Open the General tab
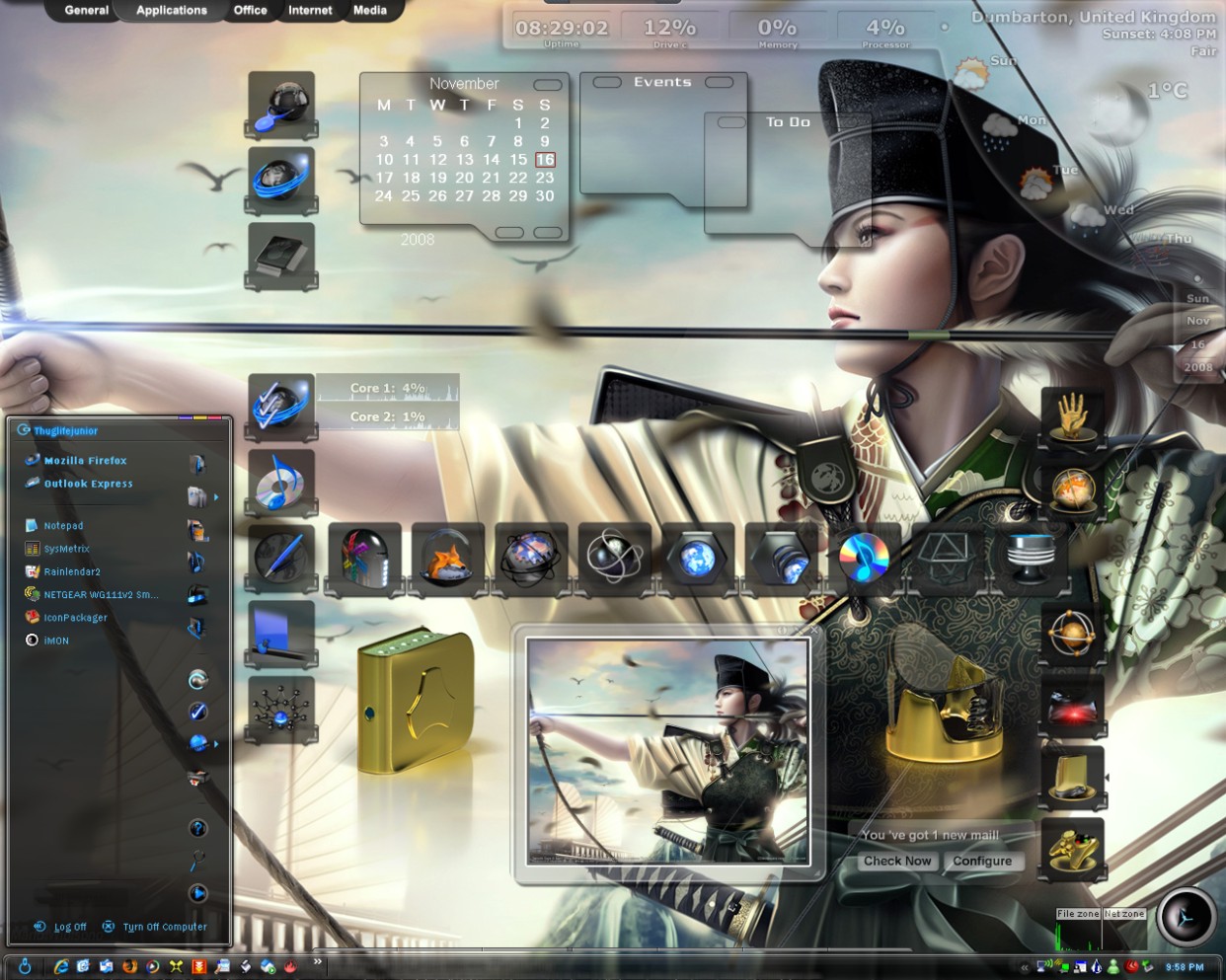1226x980 pixels. tap(87, 10)
